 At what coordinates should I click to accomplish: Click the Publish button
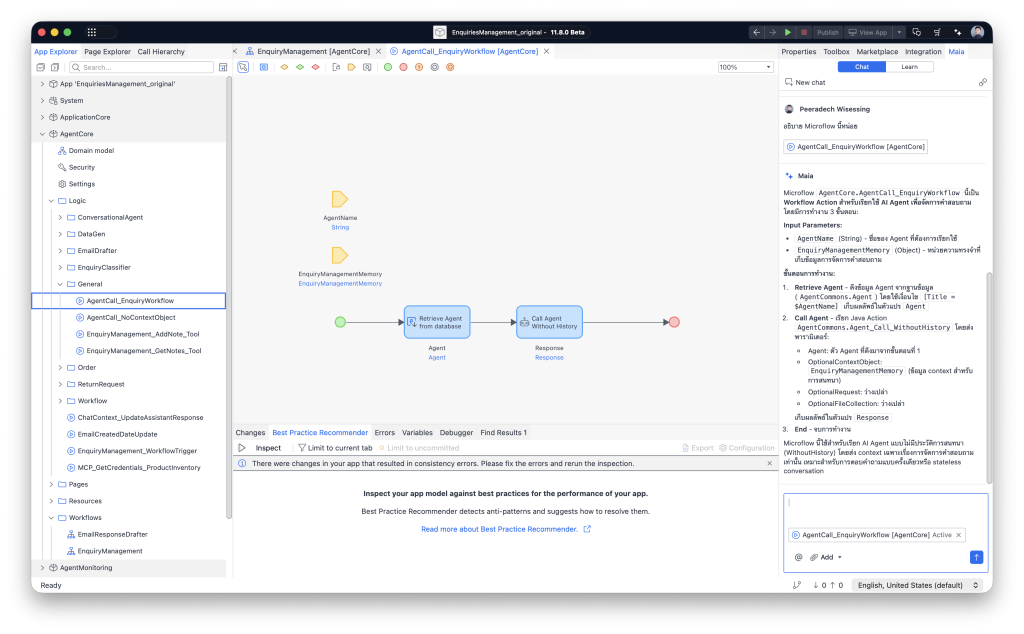click(827, 32)
